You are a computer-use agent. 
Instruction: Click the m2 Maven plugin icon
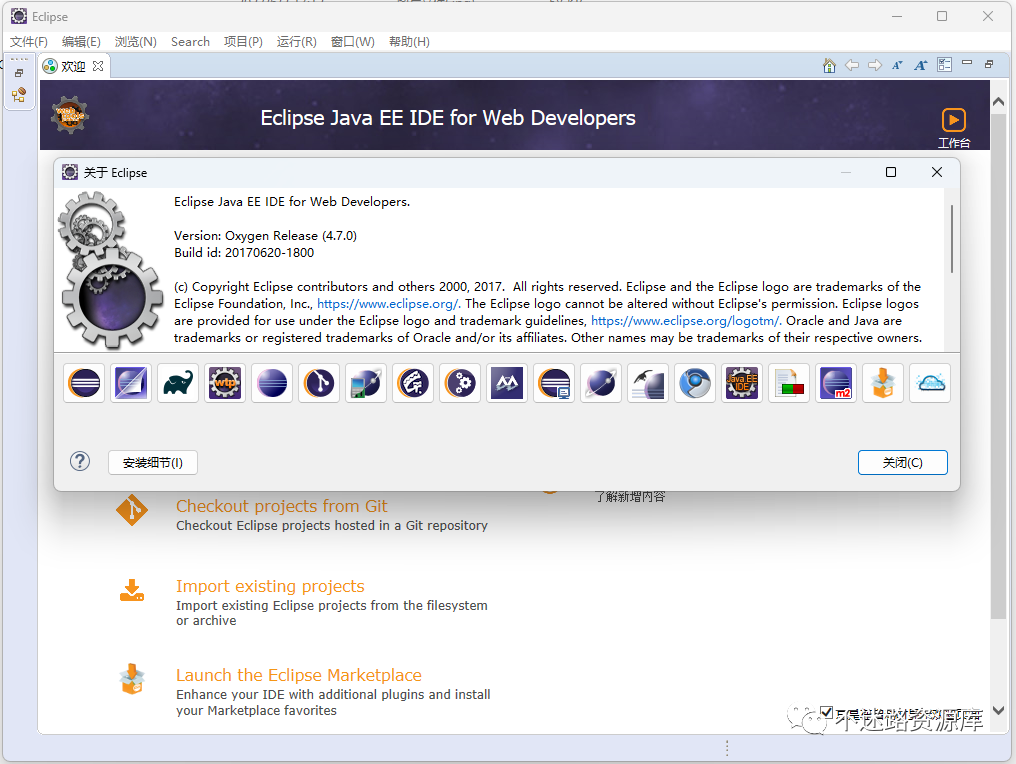coord(836,383)
